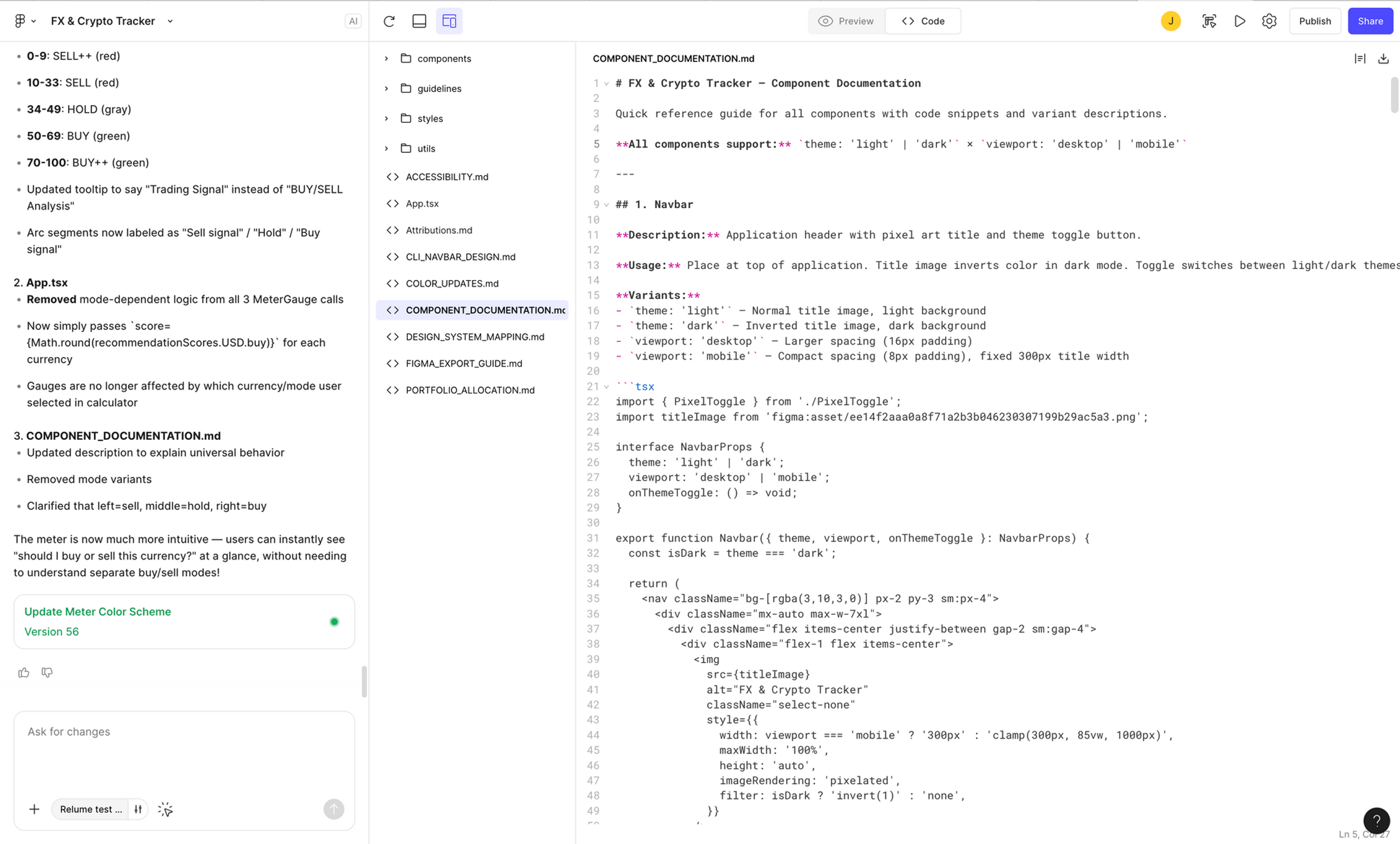Open Attributions.md file
This screenshot has height=844, width=1400.
[x=472, y=230]
